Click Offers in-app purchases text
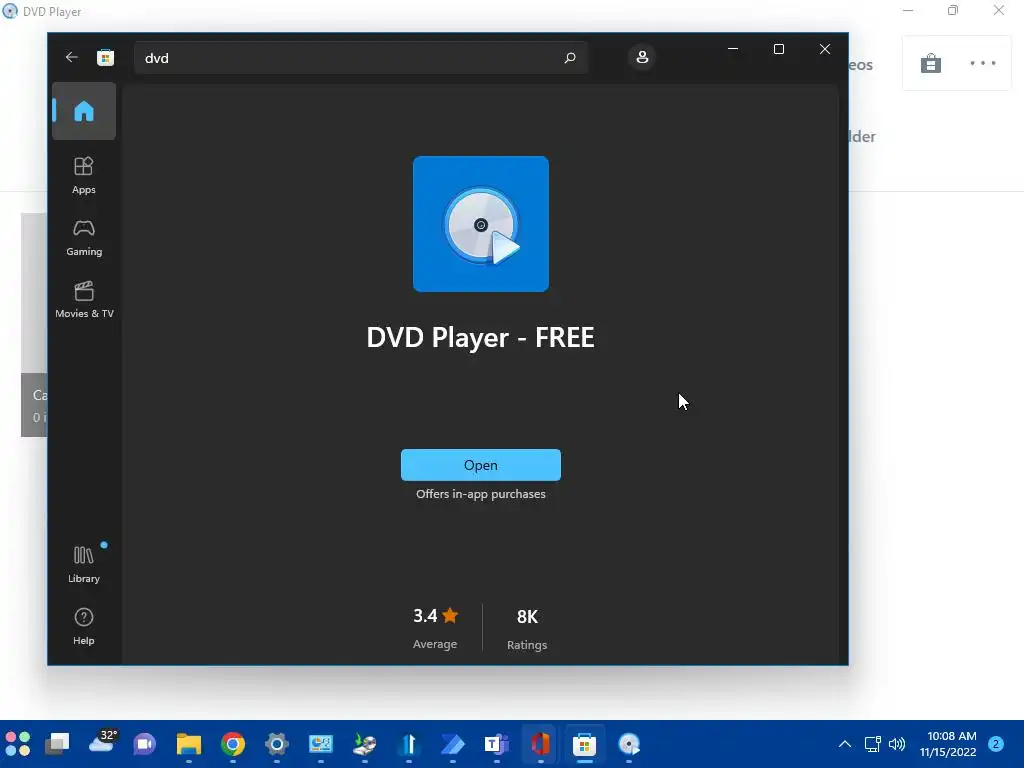The height and width of the screenshot is (768, 1024). (481, 494)
